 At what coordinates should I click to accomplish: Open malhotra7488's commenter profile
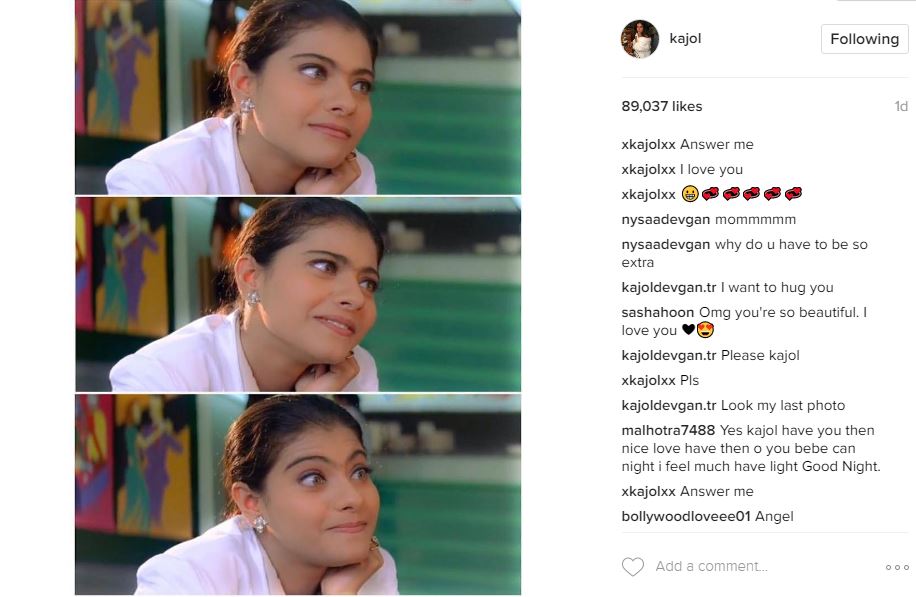click(x=668, y=431)
